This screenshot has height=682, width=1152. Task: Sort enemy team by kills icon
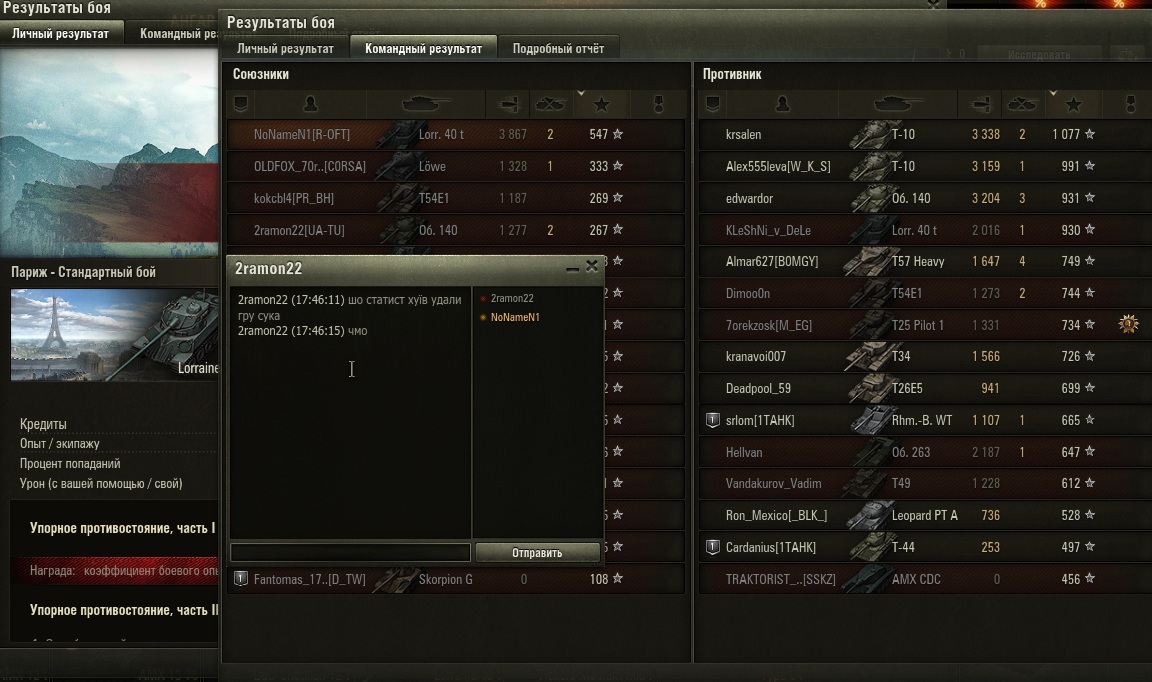click(x=1022, y=104)
